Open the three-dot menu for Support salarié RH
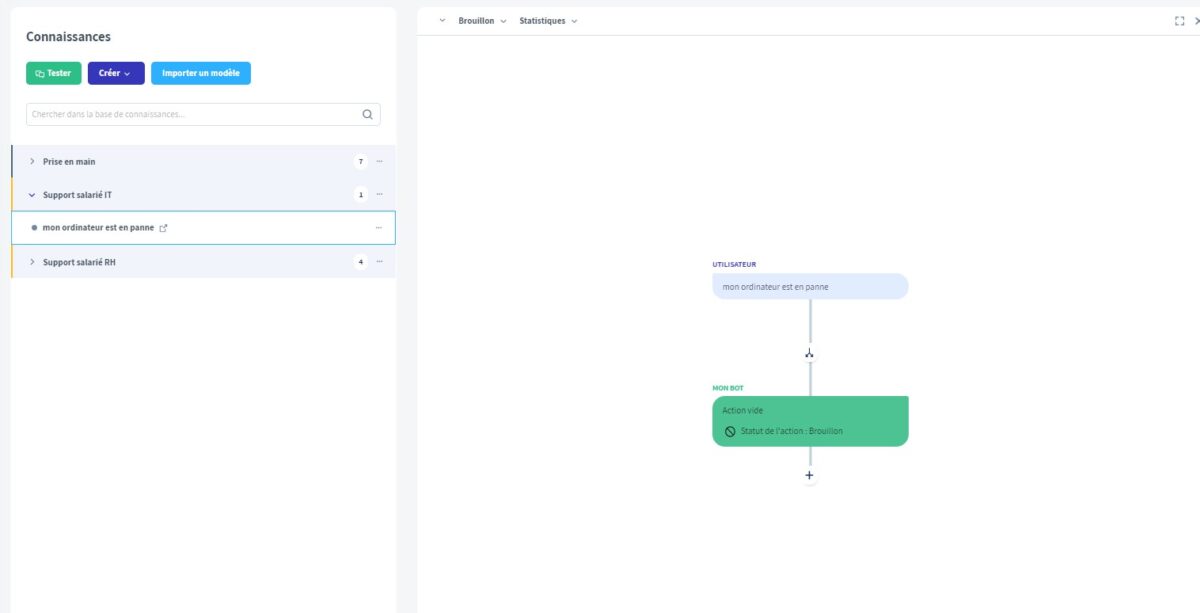 click(x=379, y=261)
